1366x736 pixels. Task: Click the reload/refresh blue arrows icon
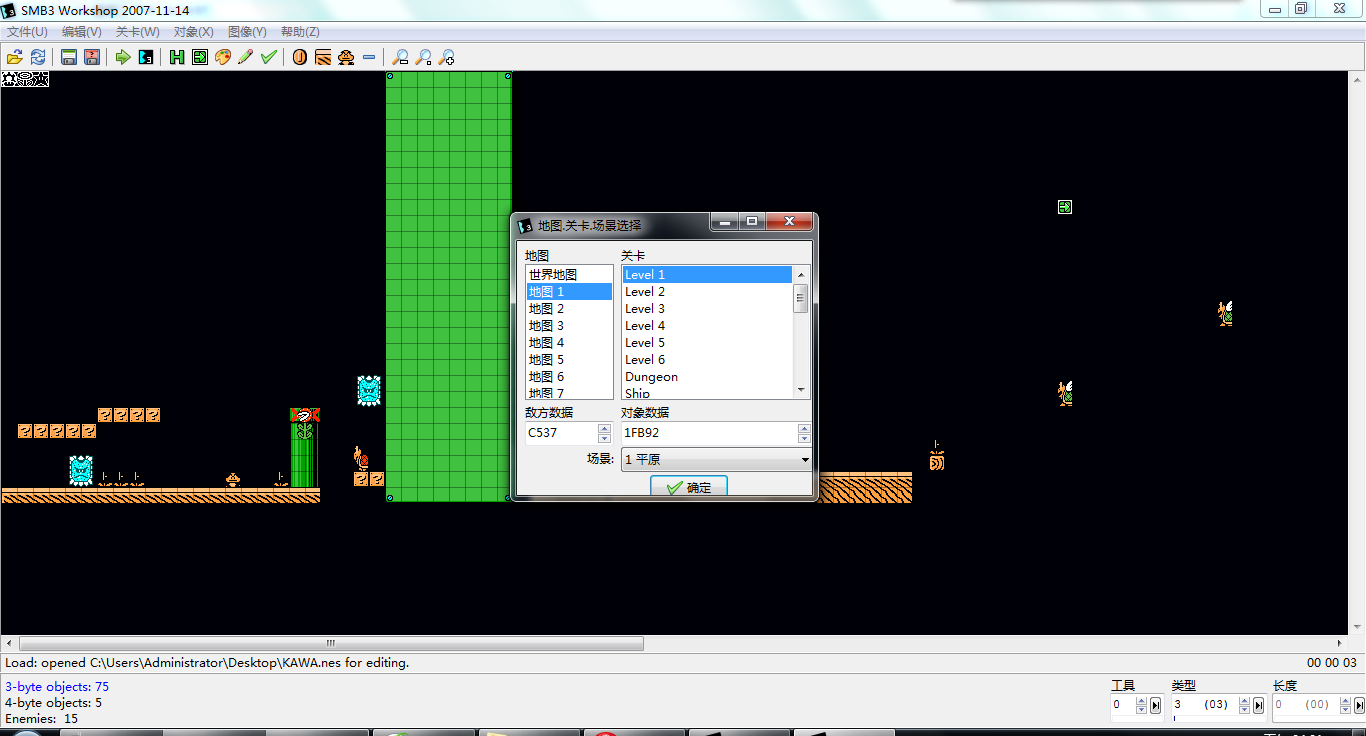[38, 57]
